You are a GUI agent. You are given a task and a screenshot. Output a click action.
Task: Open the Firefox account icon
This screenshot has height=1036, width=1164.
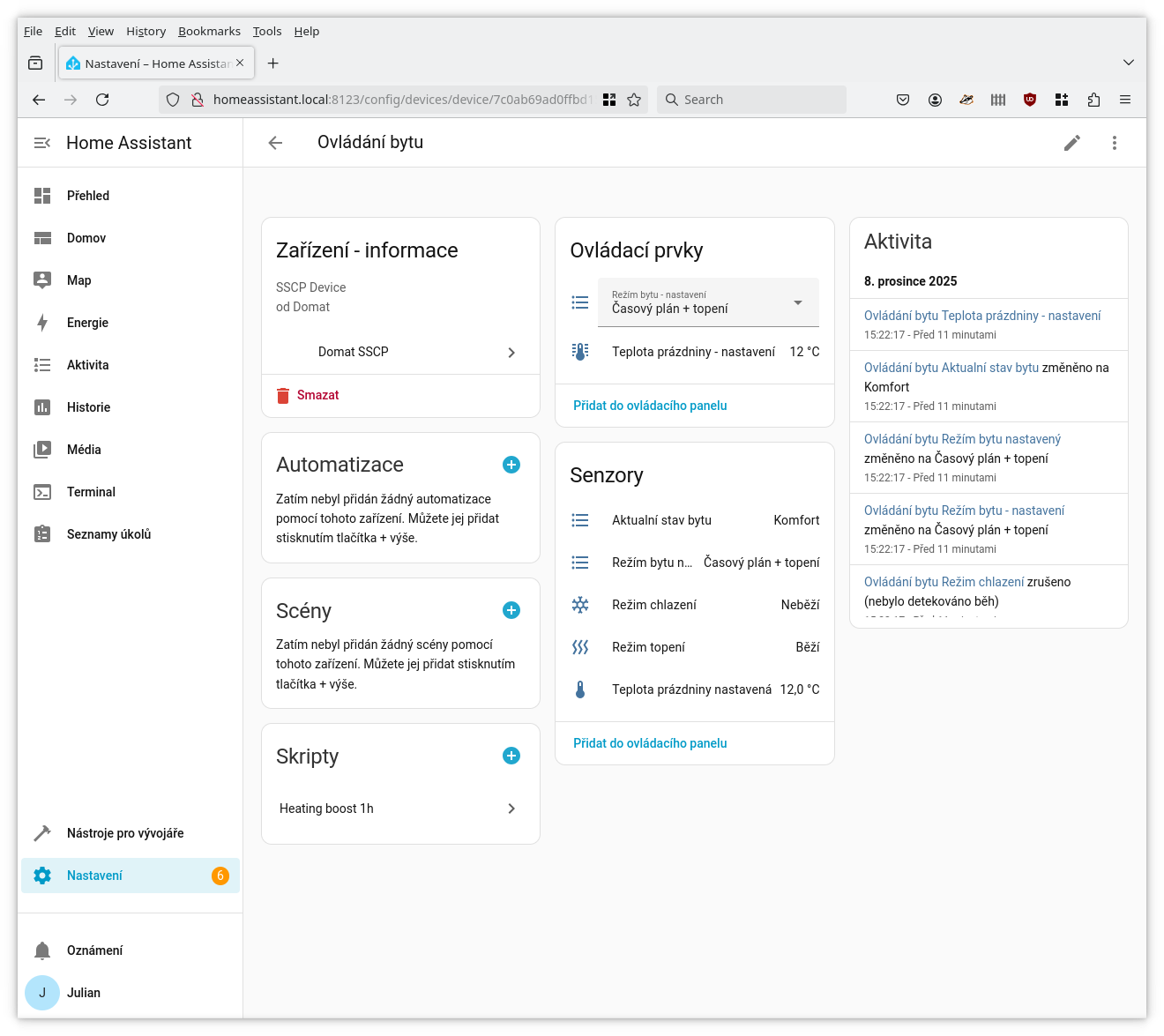[x=935, y=100]
